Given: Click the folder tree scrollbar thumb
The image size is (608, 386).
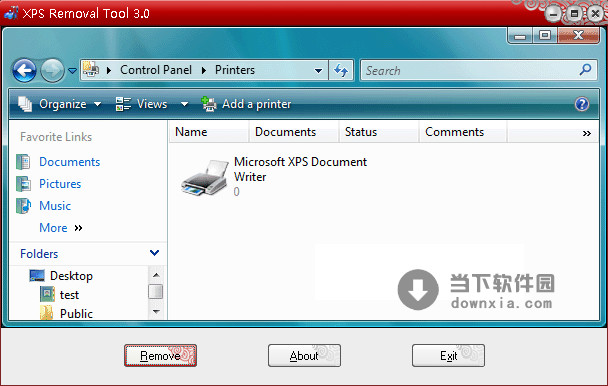Looking at the screenshot, I should pos(155,292).
